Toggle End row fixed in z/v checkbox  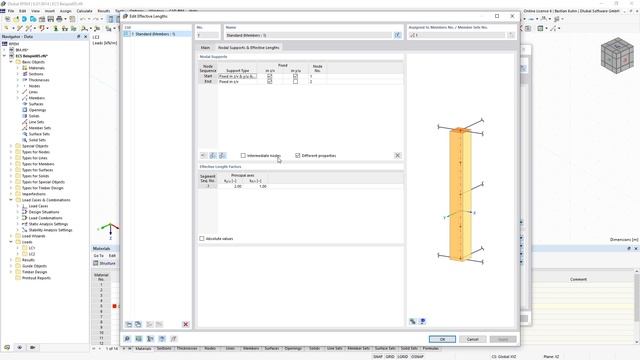(269, 82)
